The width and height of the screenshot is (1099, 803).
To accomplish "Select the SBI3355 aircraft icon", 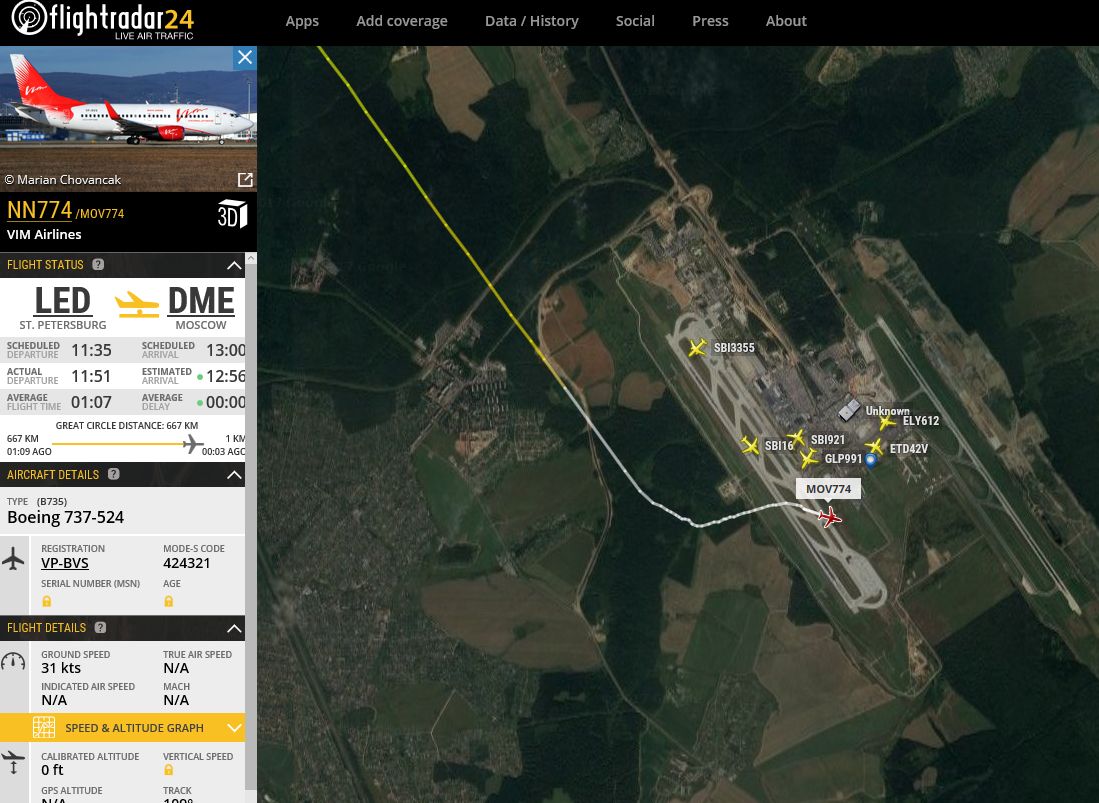I will pos(697,348).
